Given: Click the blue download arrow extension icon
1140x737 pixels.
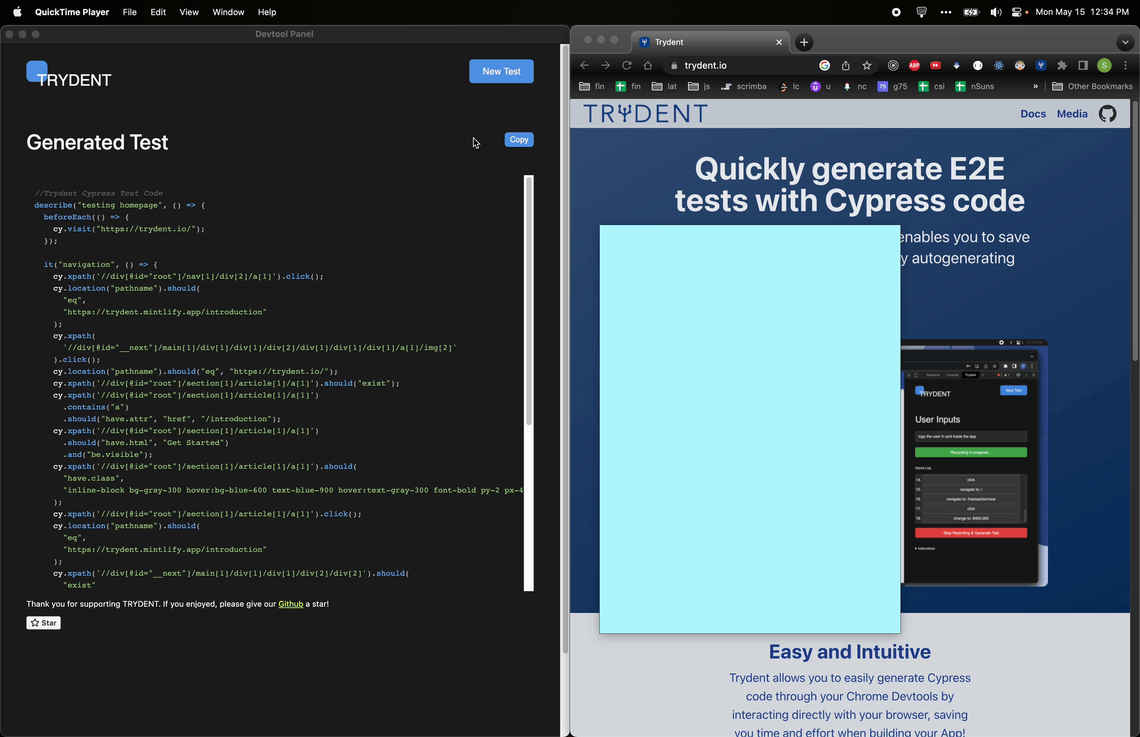Looking at the screenshot, I should 957,65.
